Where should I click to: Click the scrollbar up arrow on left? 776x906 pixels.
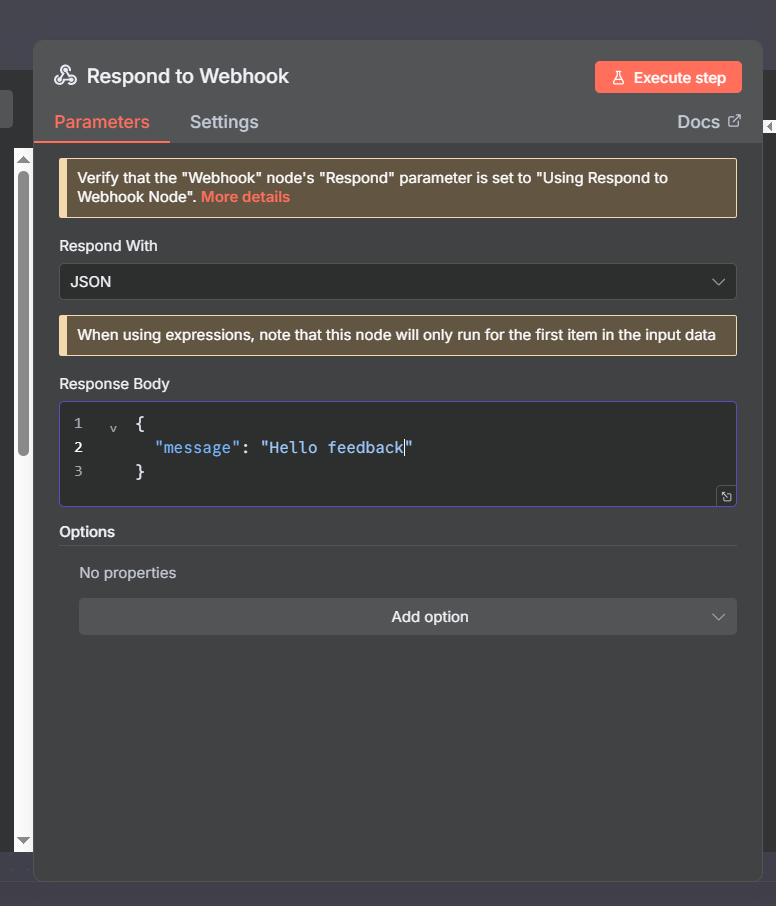[x=23, y=157]
